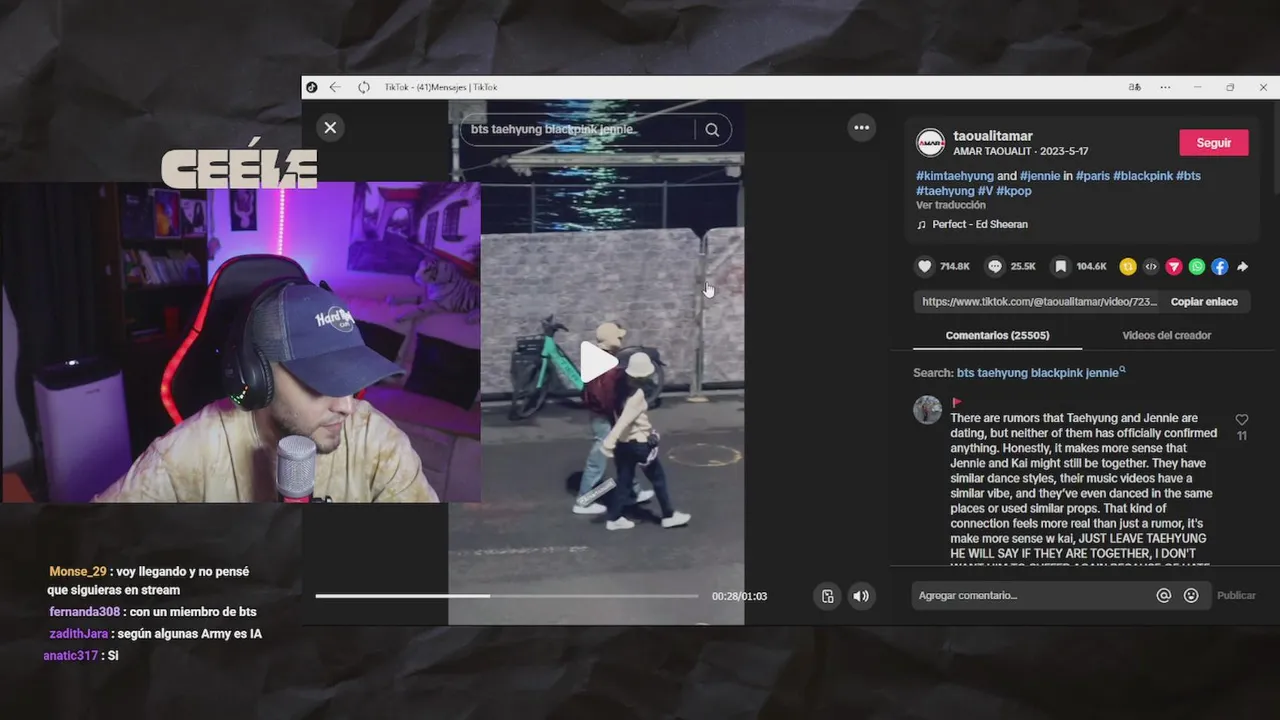Click the #blackpink hashtag

click(1143, 175)
